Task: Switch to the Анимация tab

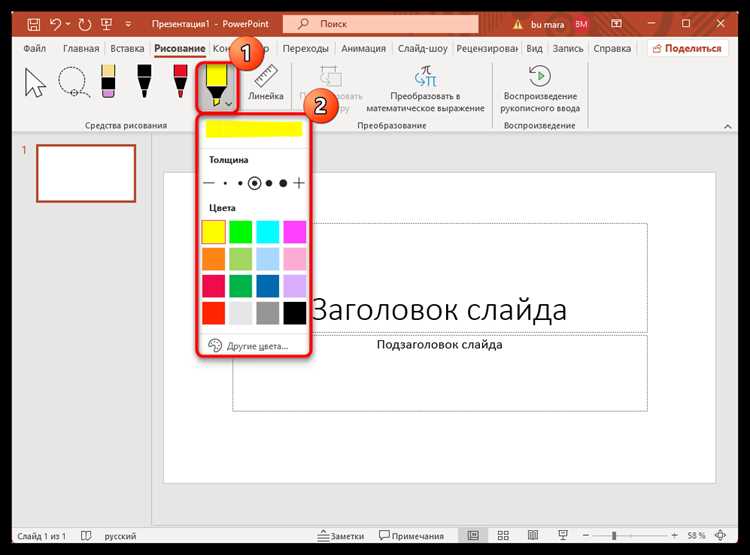Action: [363, 48]
